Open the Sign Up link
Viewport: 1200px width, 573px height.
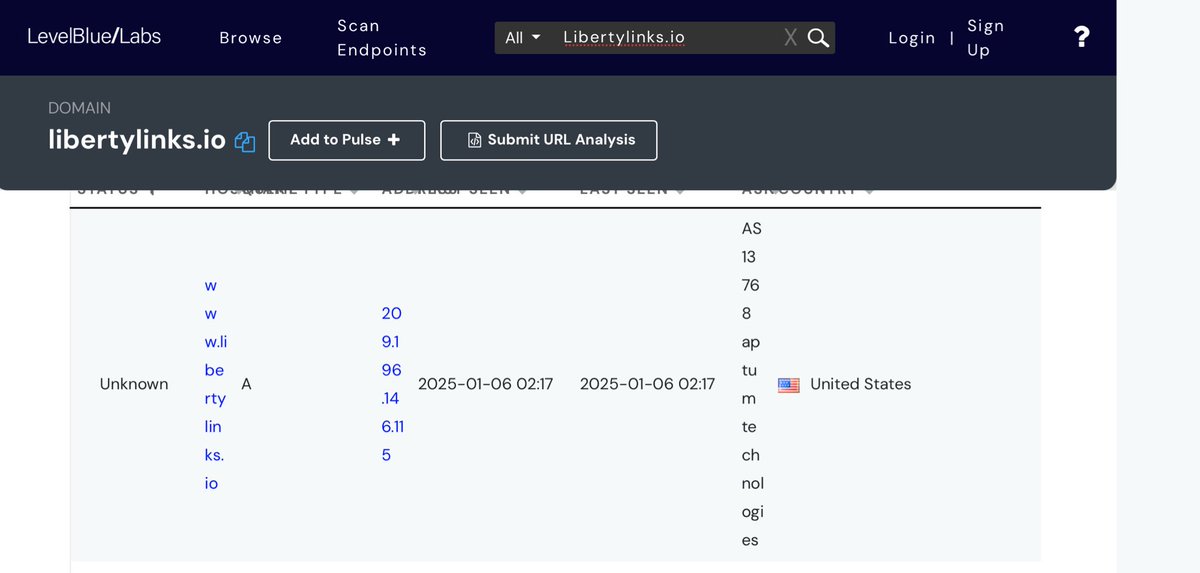tap(985, 38)
